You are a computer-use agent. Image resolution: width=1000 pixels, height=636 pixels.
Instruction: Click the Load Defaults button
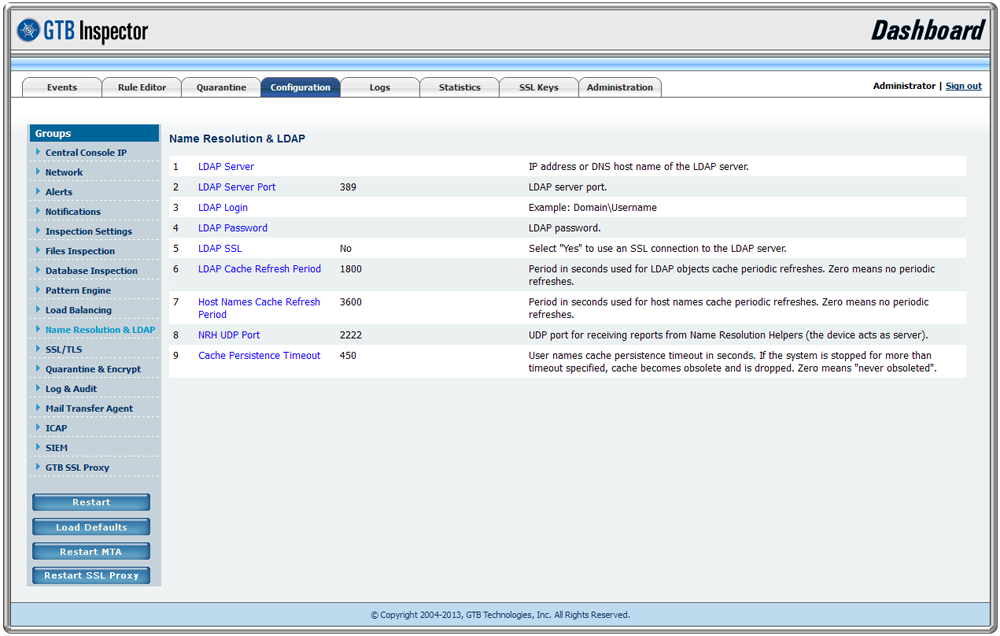click(91, 528)
